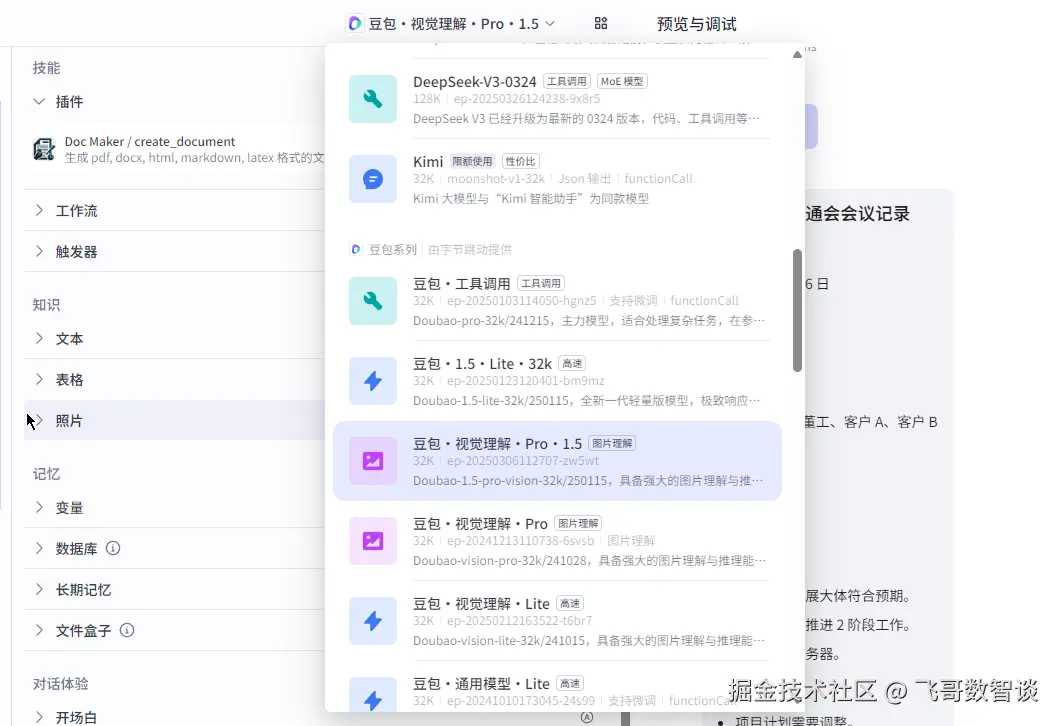Open the Doc Maker / create_document plugin
The height and width of the screenshot is (726, 1060).
coord(180,149)
